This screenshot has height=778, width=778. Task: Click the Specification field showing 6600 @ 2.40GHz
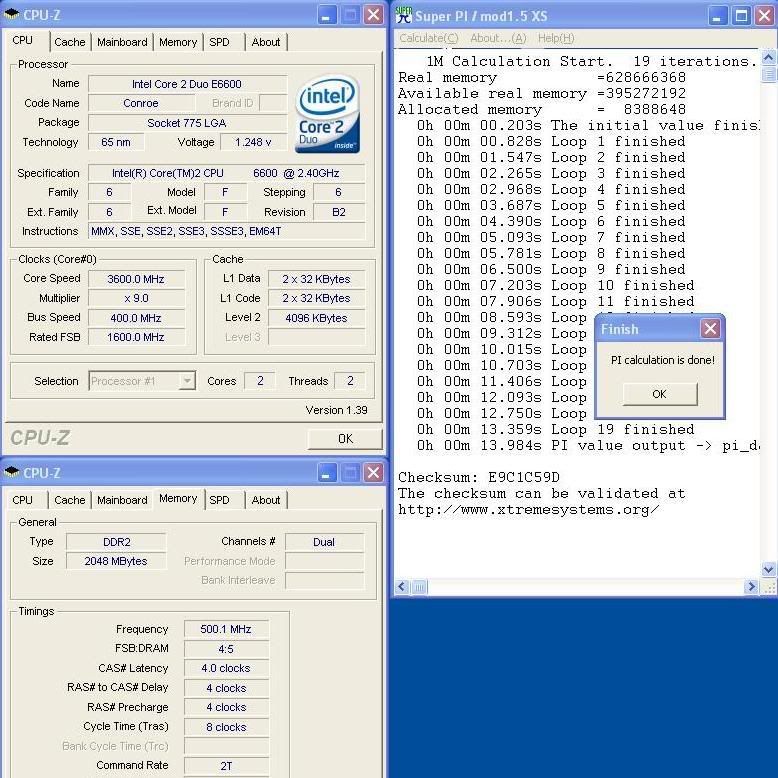(x=227, y=173)
